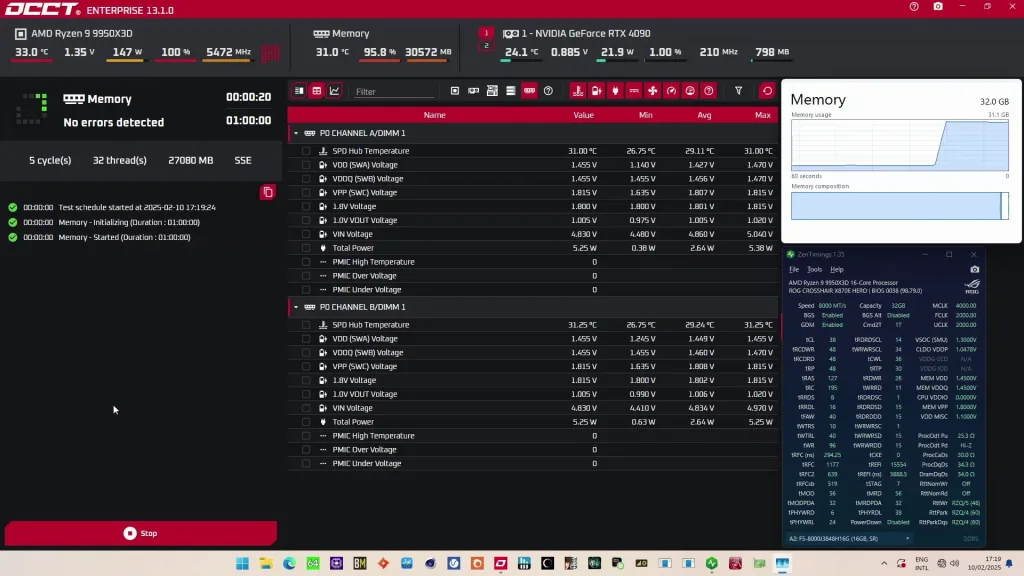Open OCCT help in title bar
The image size is (1024, 576).
pyautogui.click(x=914, y=7)
